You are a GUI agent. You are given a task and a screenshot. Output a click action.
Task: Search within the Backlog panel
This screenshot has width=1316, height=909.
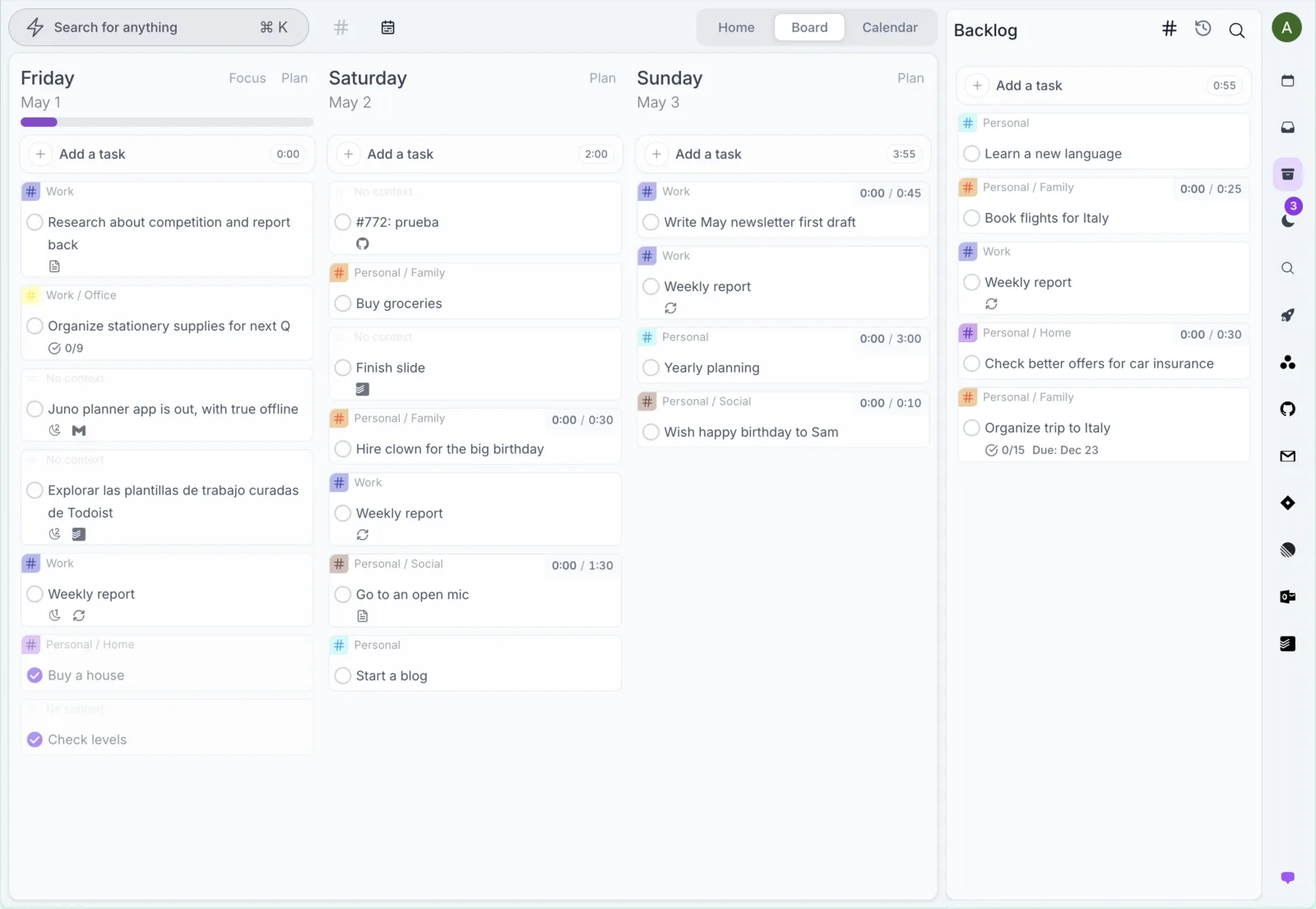click(1236, 30)
